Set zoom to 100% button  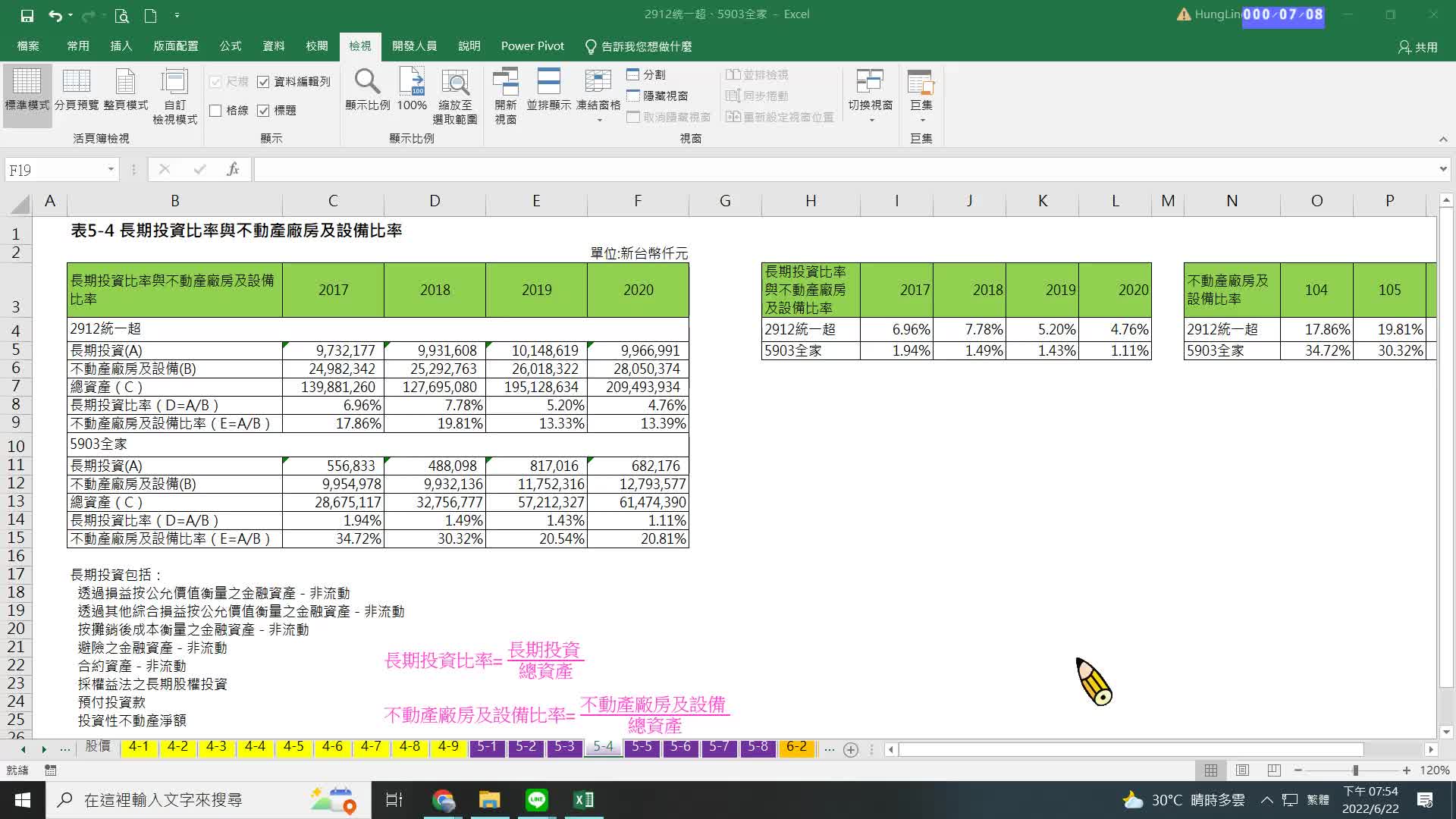point(412,90)
